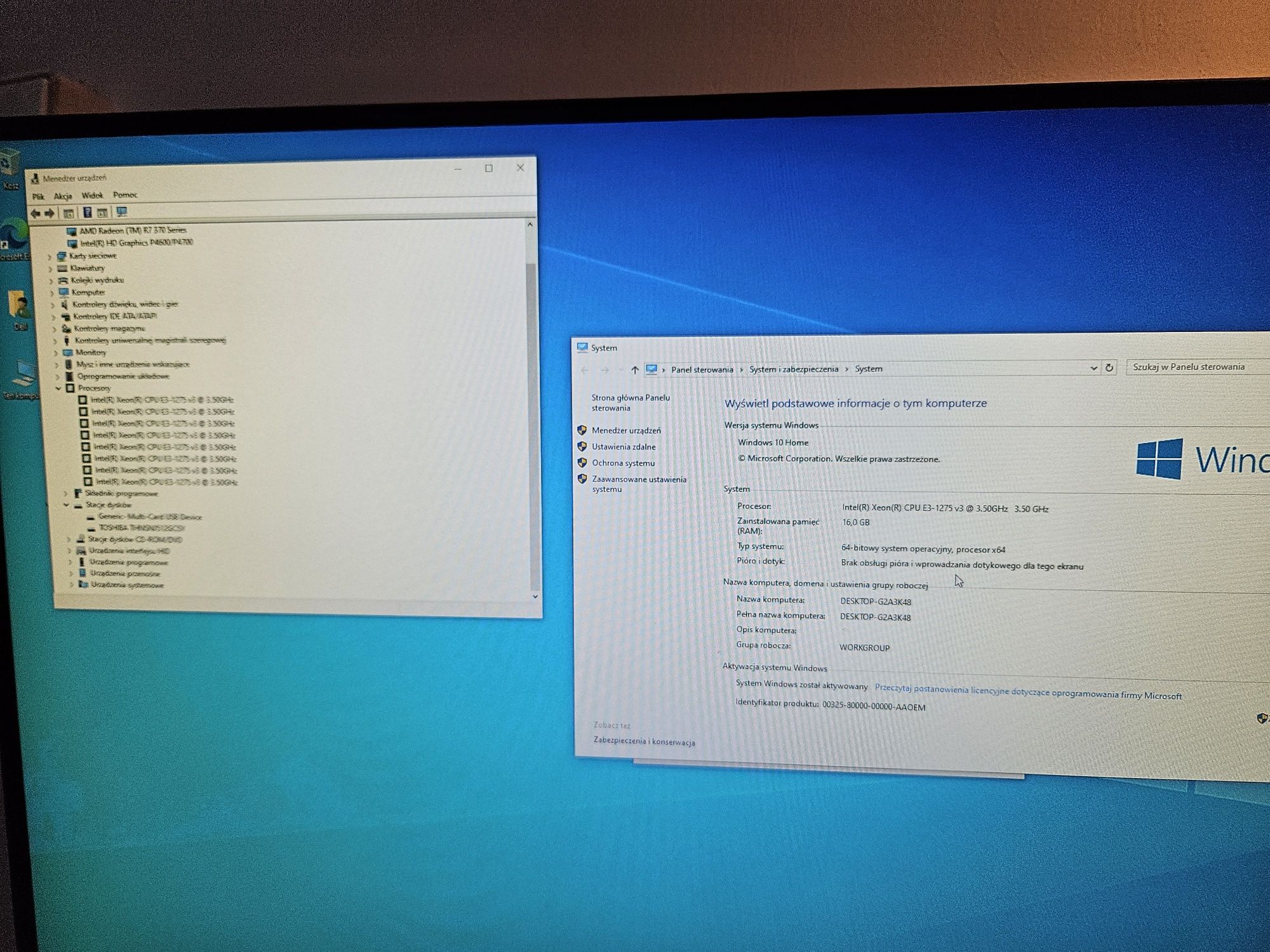This screenshot has height=952, width=1270.
Task: Open Zaawansowane ustawienia systemu link
Action: coord(639,484)
